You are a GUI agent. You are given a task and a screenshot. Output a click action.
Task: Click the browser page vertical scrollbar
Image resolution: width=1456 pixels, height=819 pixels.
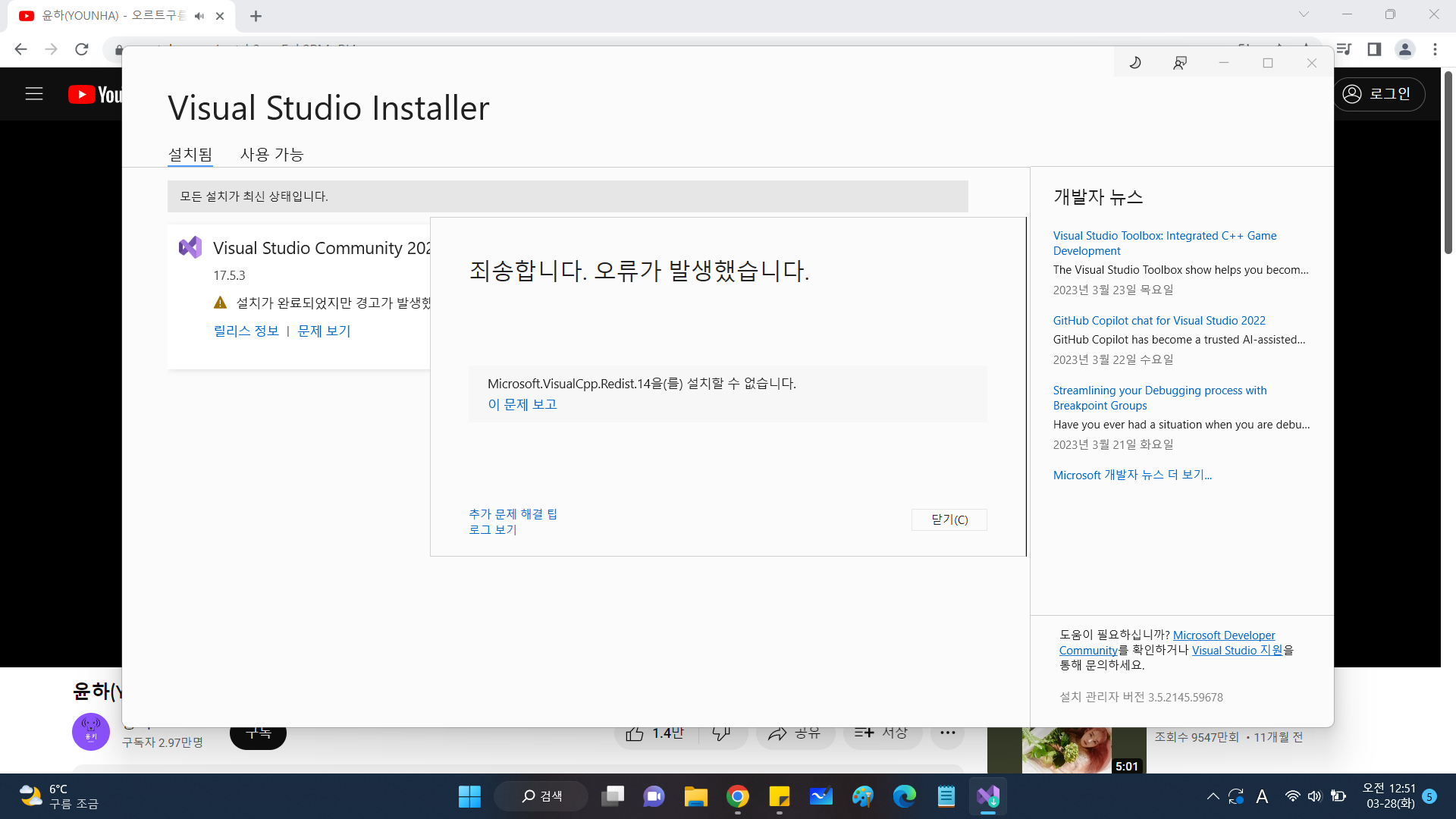click(1448, 163)
